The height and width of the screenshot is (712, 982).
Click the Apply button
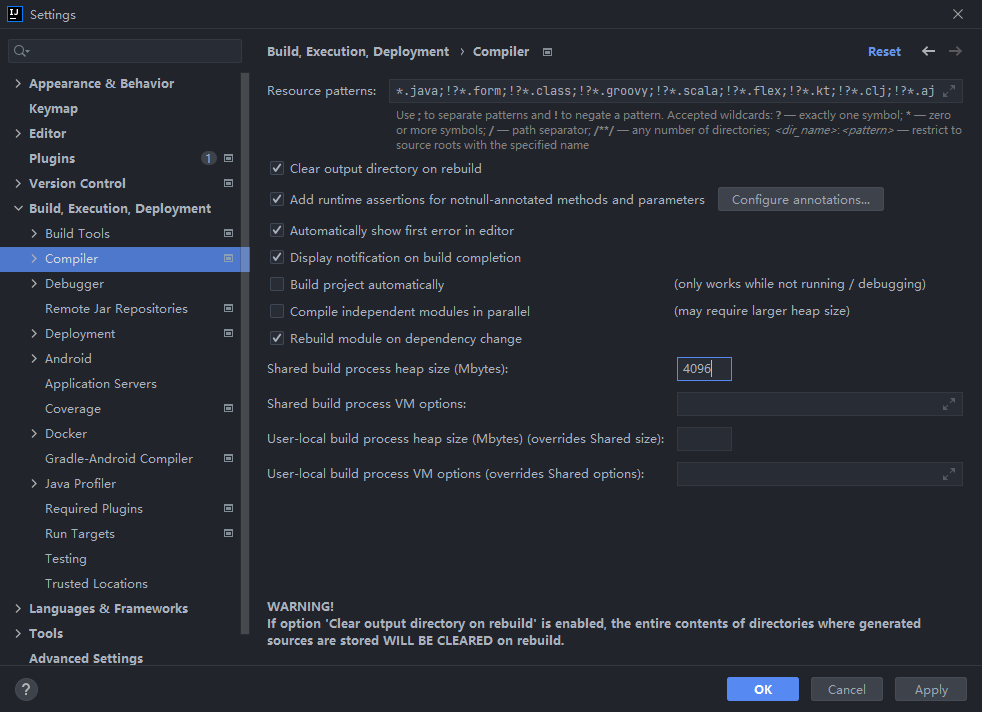tap(931, 689)
